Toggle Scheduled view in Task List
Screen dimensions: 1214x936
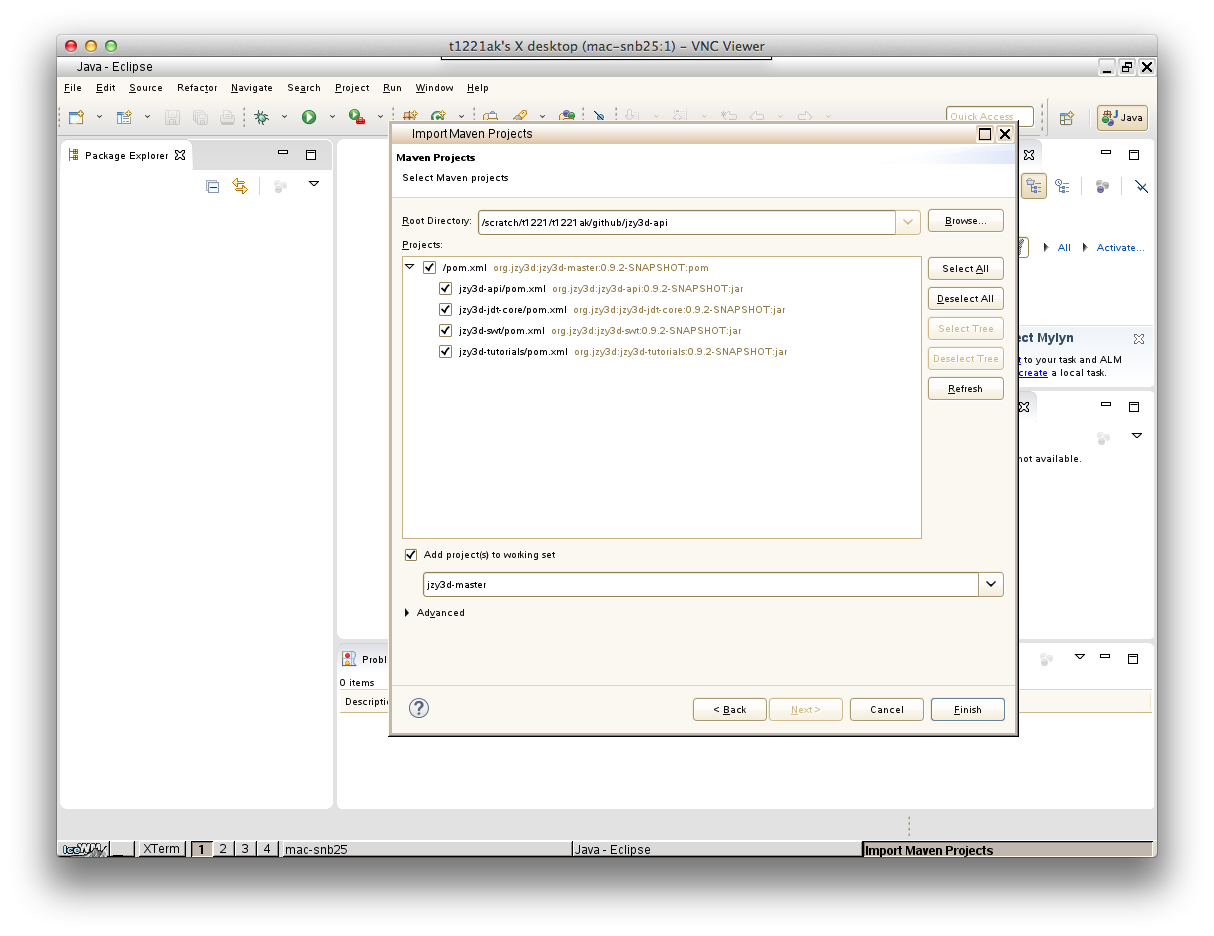click(x=1062, y=186)
